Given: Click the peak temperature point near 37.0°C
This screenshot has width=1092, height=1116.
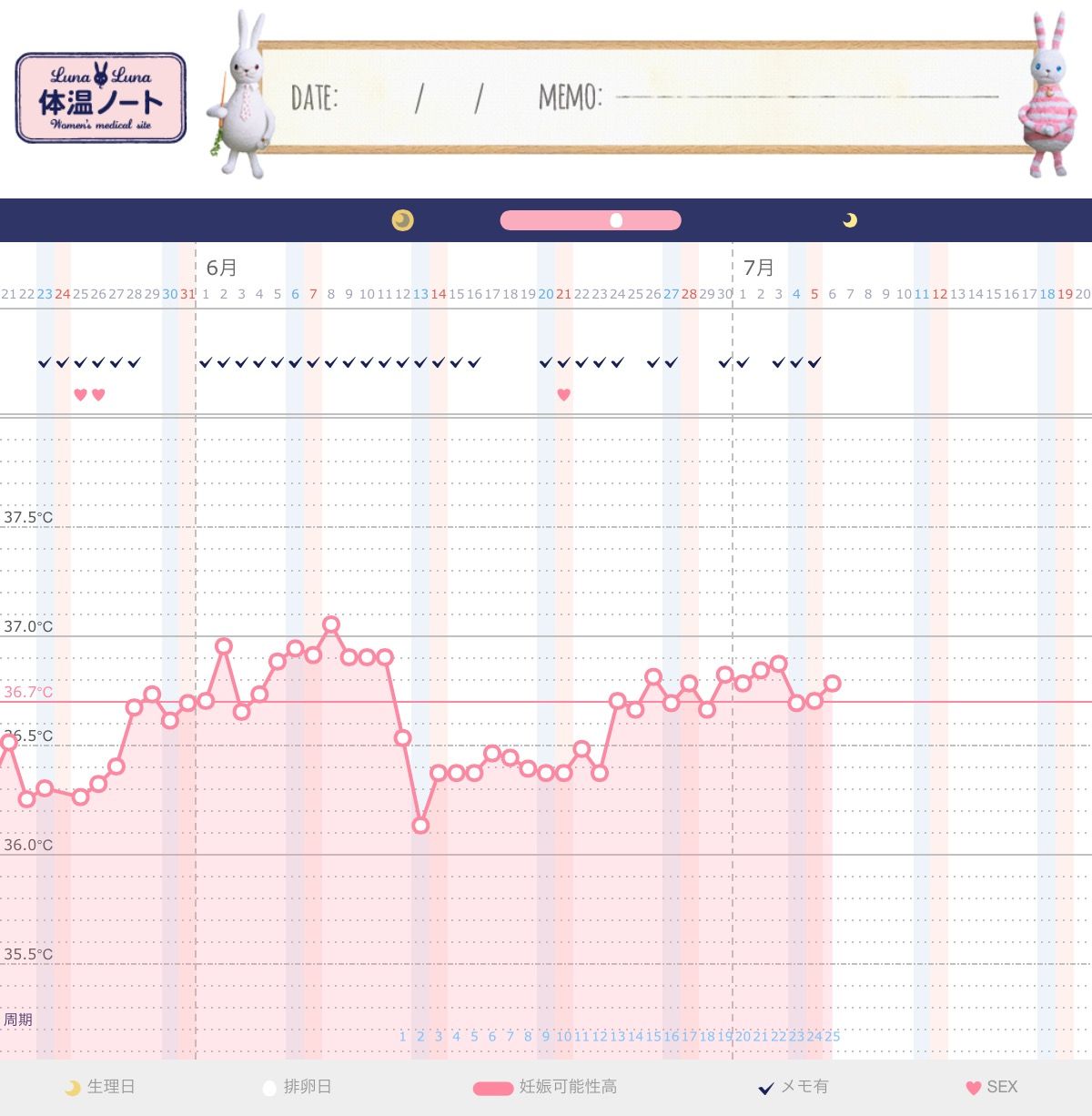Looking at the screenshot, I should (x=331, y=626).
